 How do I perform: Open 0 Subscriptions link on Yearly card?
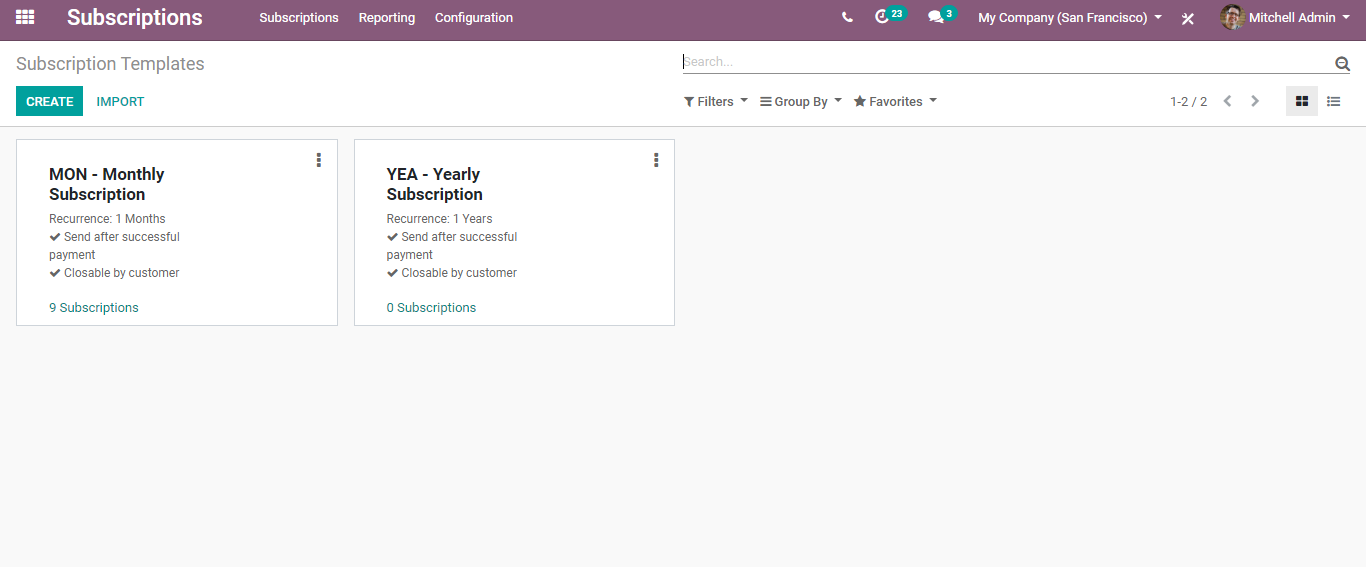[x=431, y=308]
